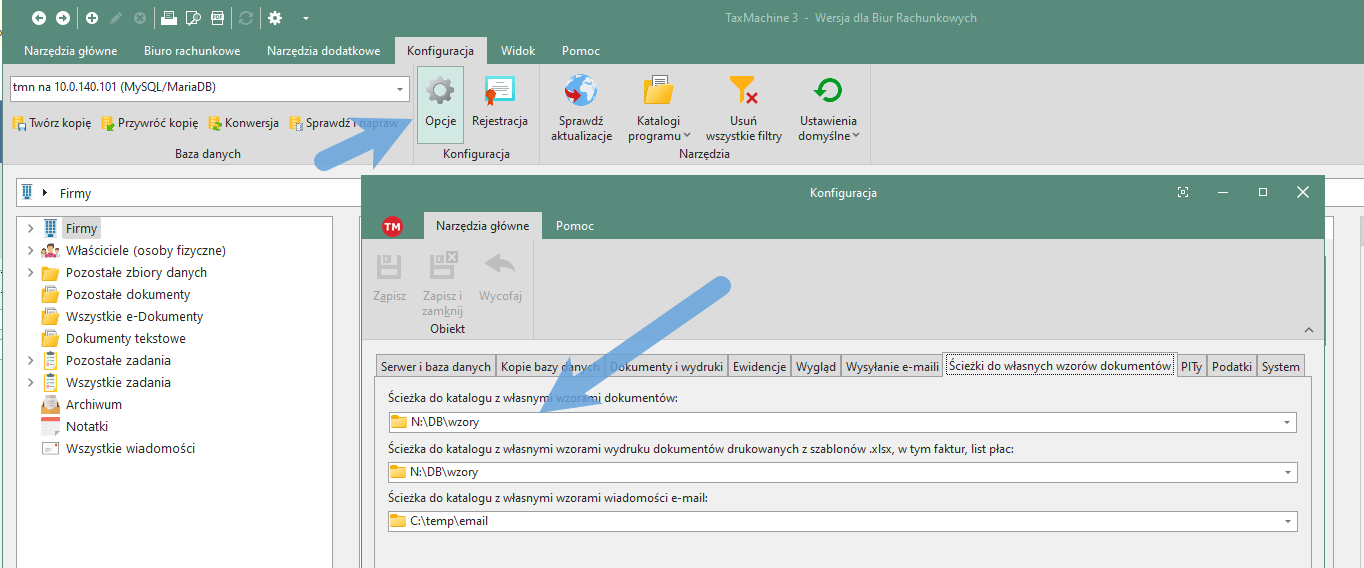Open the Serwer i baza danych tab
1364x568 pixels.
[x=436, y=367]
